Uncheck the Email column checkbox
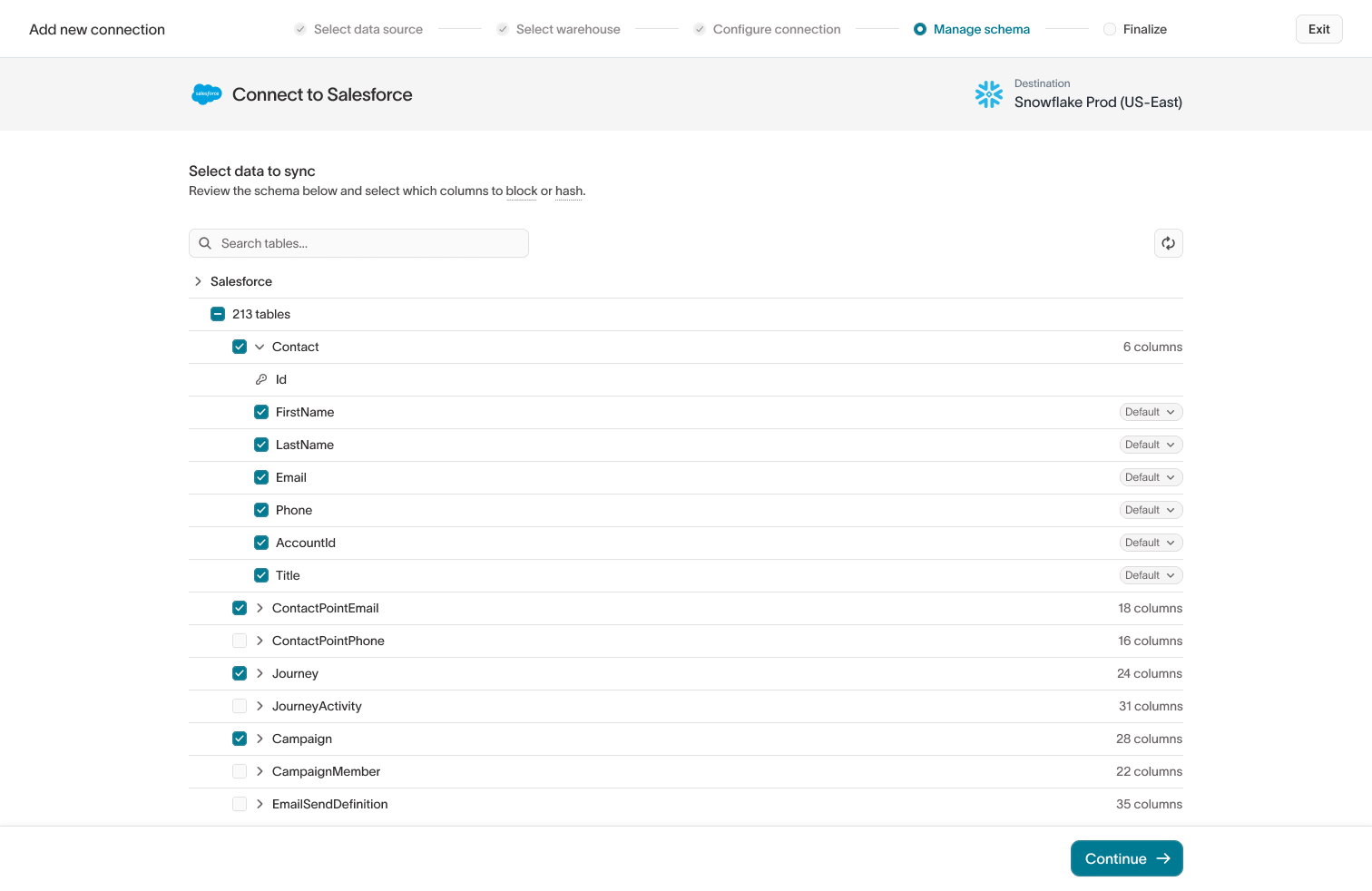1372x891 pixels. [x=261, y=477]
